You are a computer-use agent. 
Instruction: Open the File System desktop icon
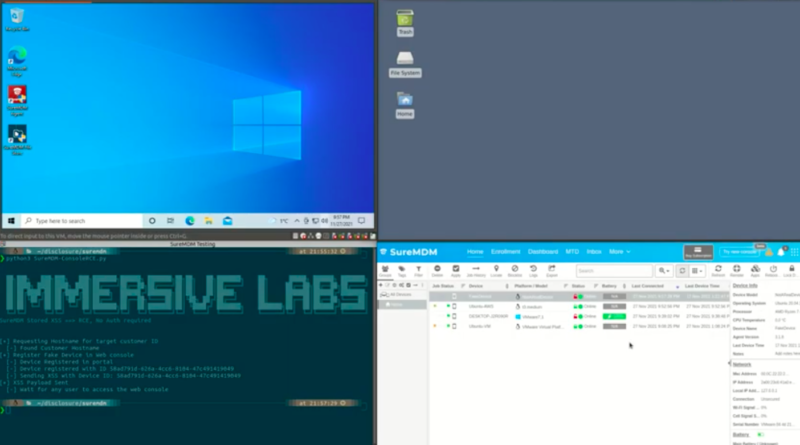[405, 64]
